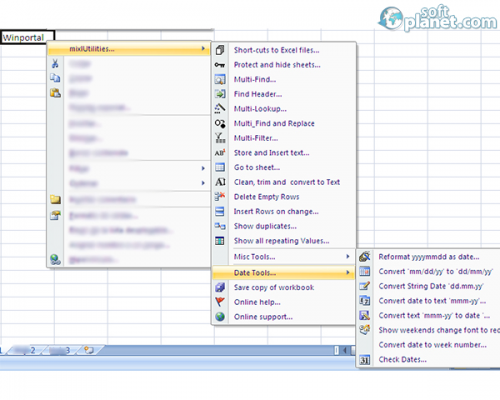Select Reformat yyyymmdd as date option
Image resolution: width=500 pixels, height=400 pixels.
[x=429, y=257]
